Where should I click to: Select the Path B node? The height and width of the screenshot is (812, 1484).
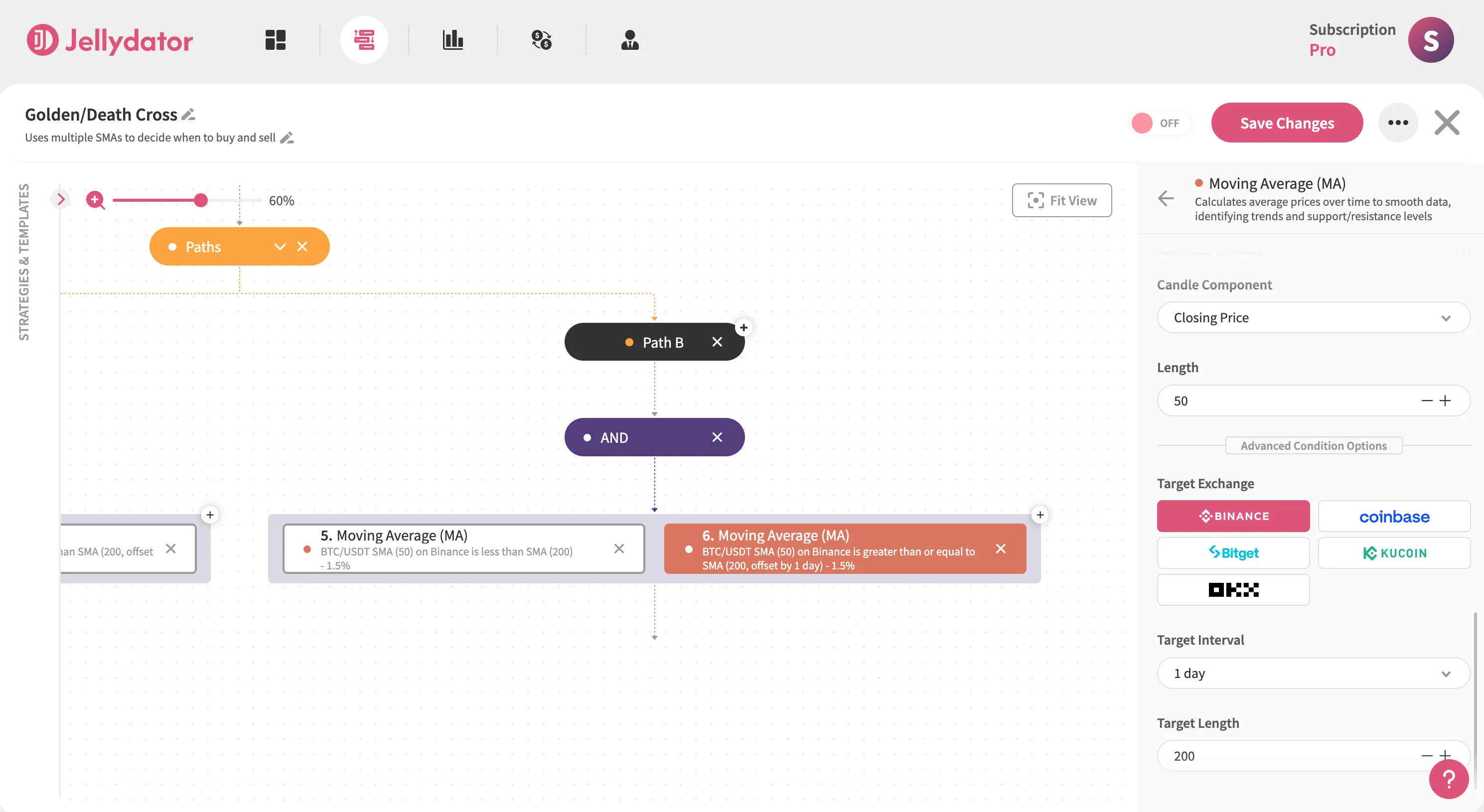pos(654,342)
